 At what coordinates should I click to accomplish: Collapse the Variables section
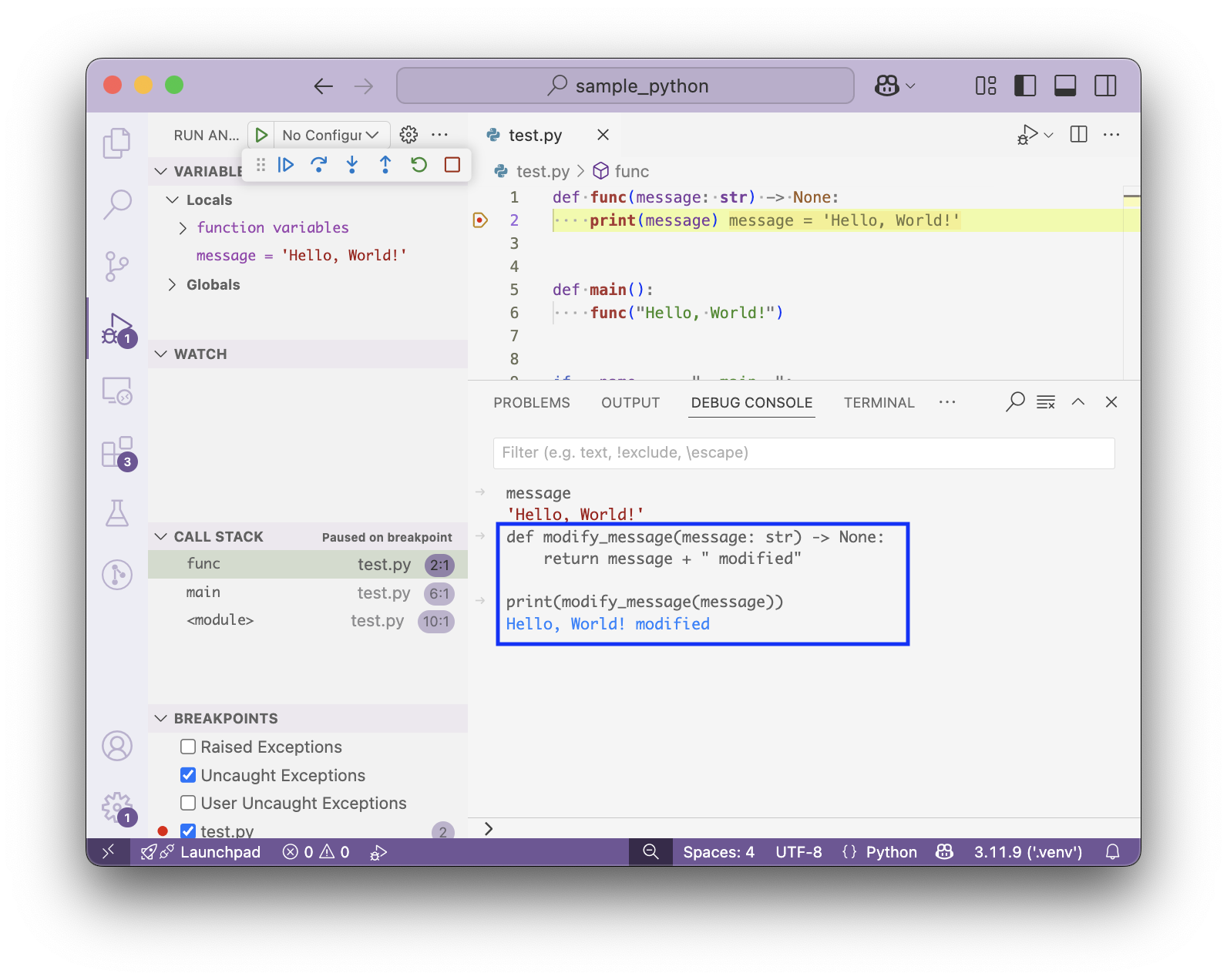pos(161,171)
